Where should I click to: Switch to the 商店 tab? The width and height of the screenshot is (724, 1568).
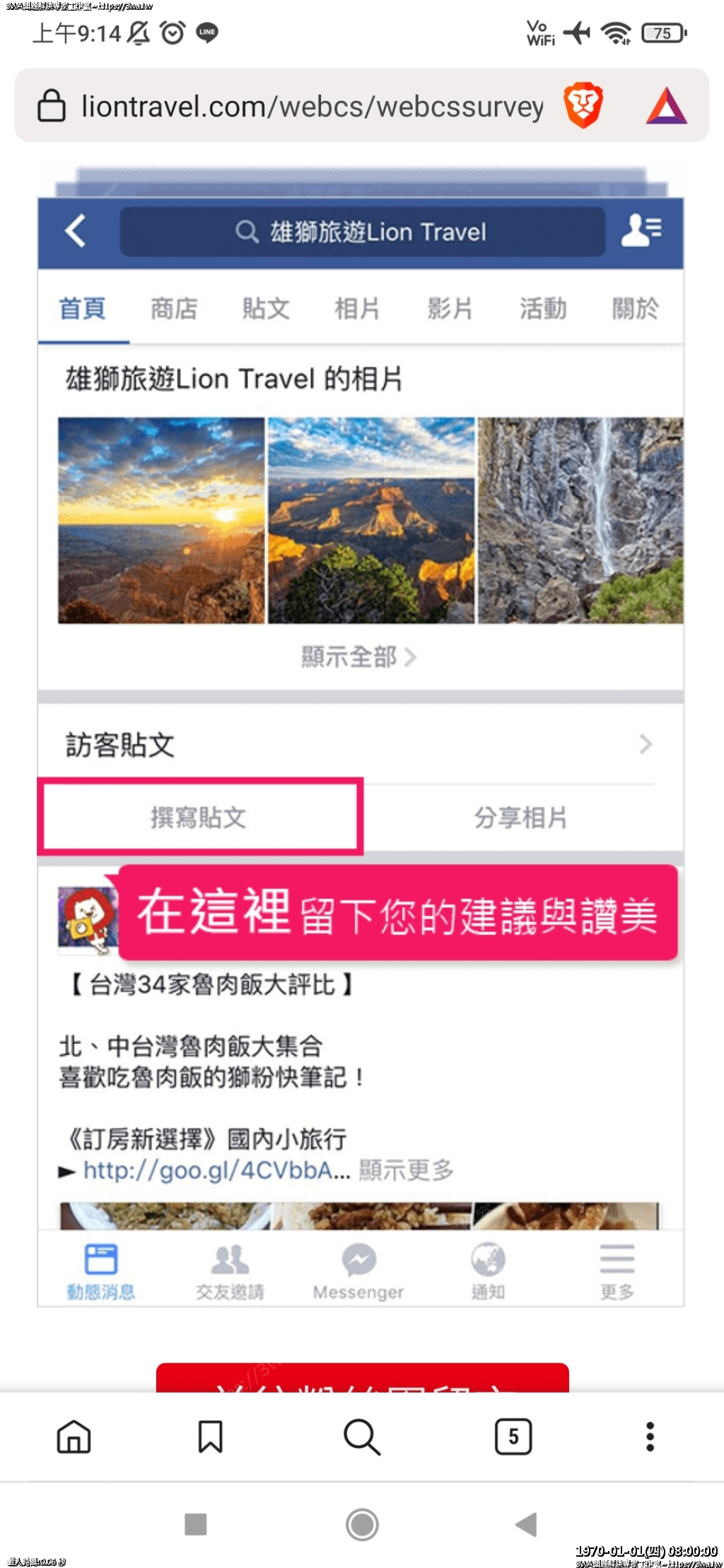click(x=174, y=308)
